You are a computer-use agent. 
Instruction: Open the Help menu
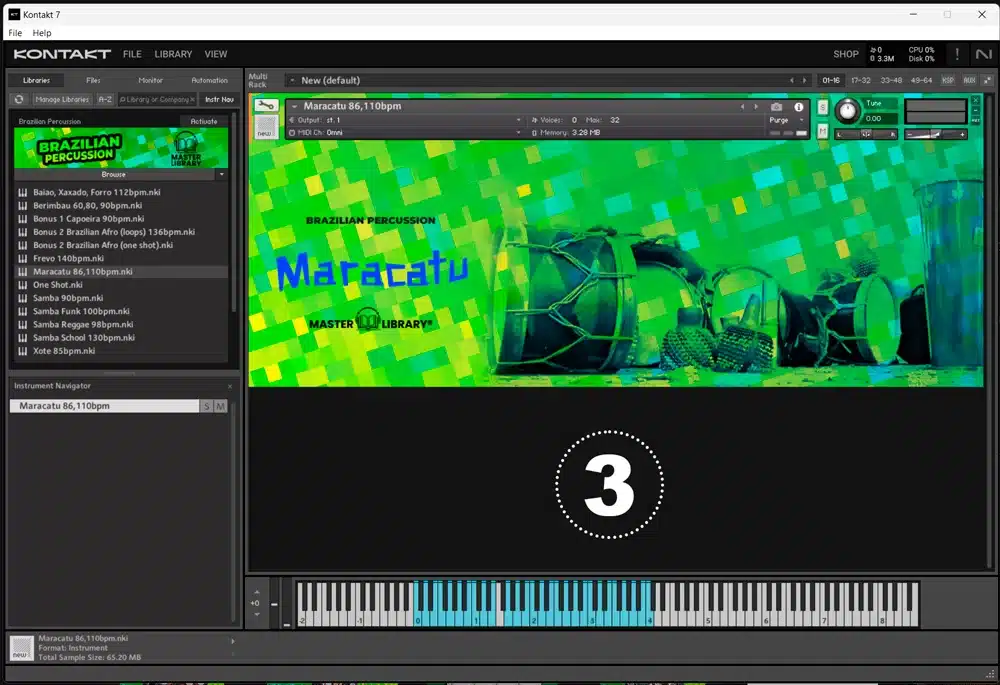42,33
